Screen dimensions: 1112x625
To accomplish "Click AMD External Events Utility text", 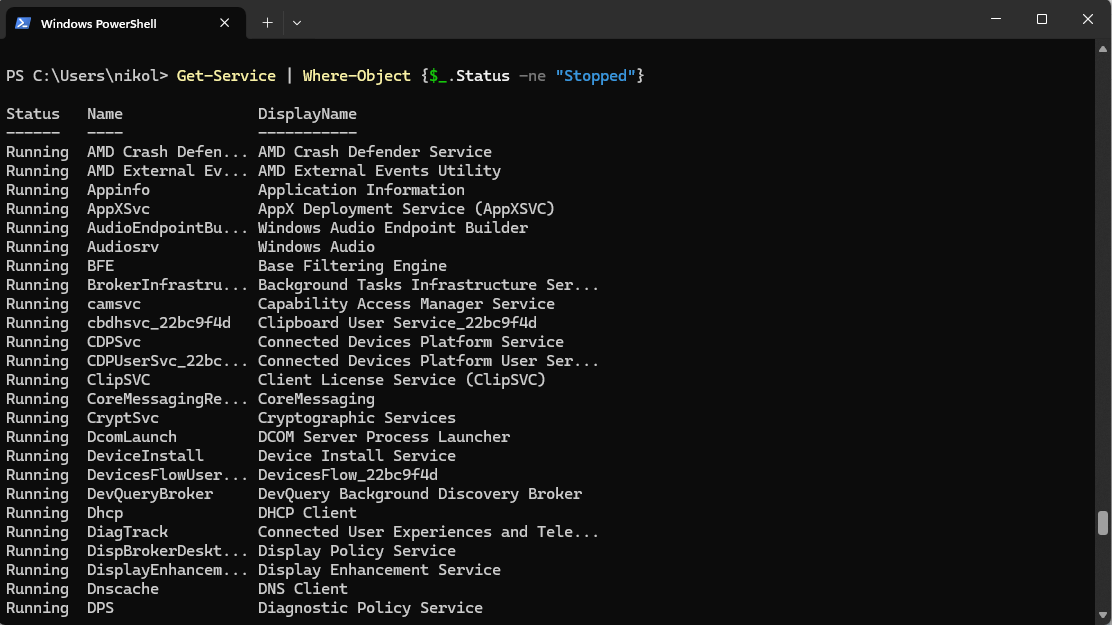I will click(379, 171).
